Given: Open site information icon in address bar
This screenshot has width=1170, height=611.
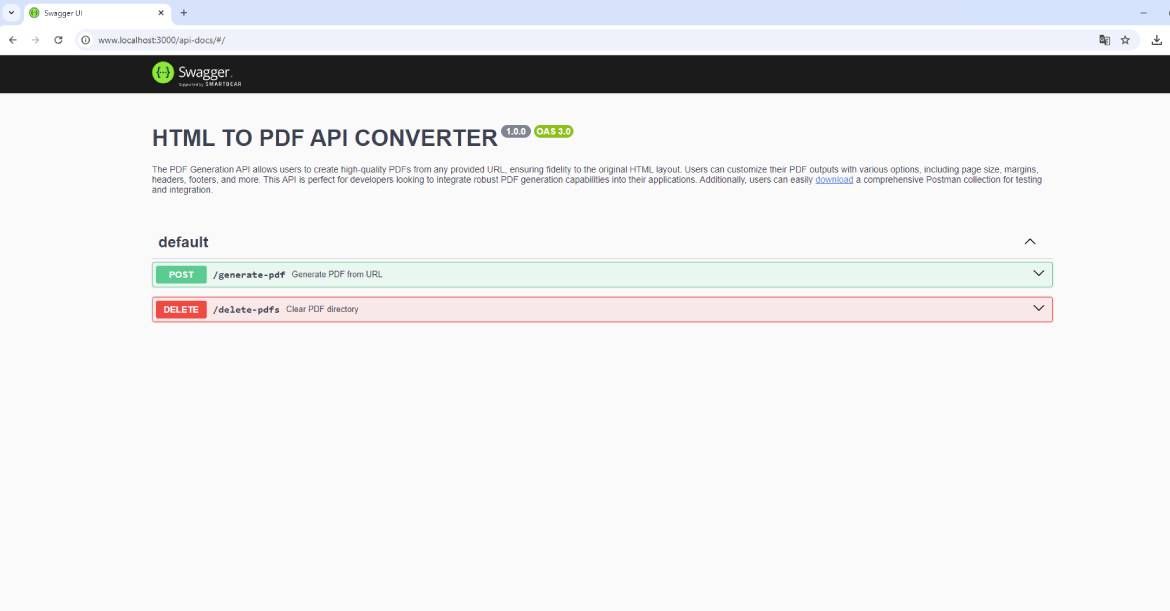Looking at the screenshot, I should (86, 40).
